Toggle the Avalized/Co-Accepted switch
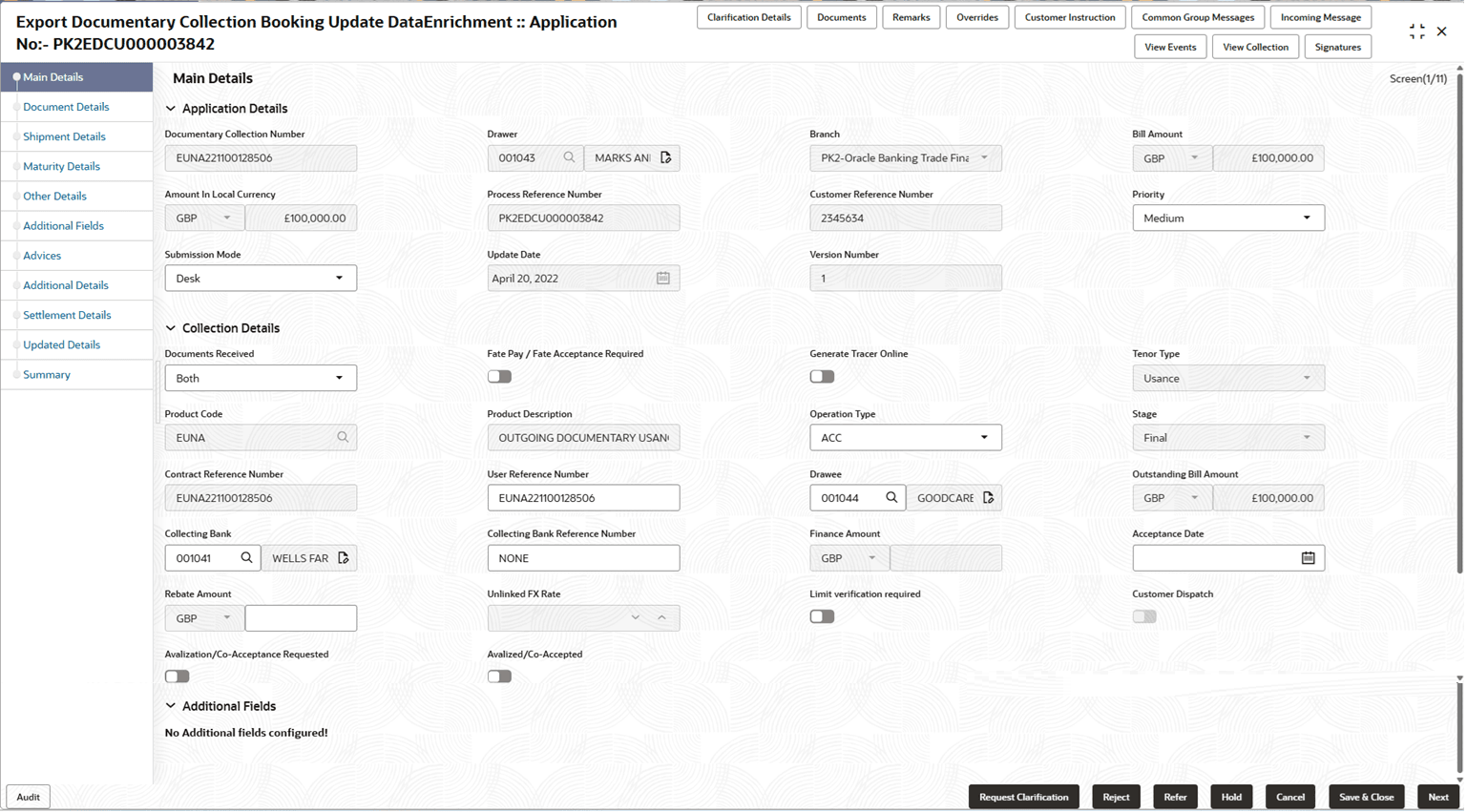 coord(499,677)
